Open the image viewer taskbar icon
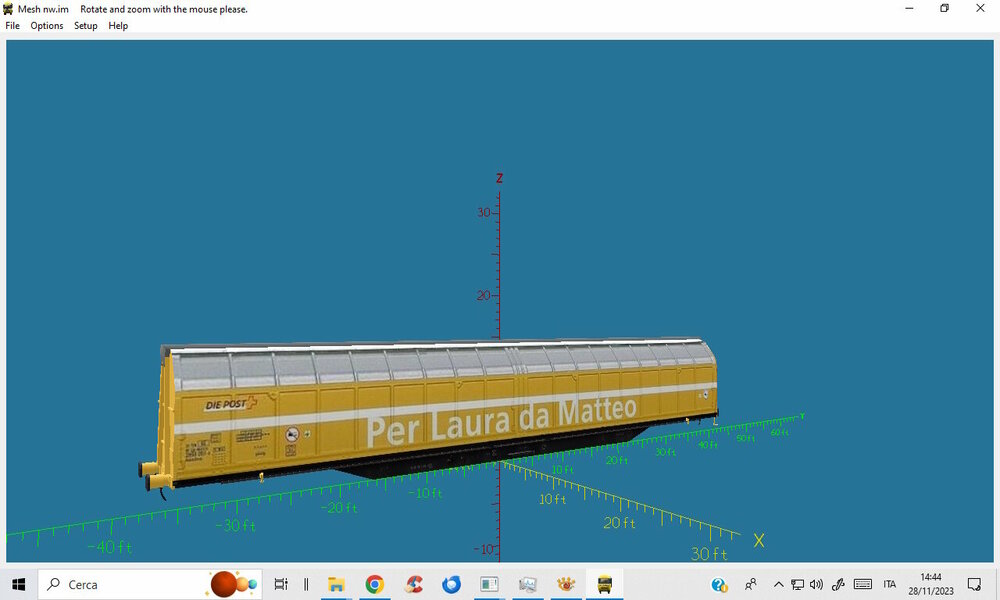1000x600 pixels. 527,584
